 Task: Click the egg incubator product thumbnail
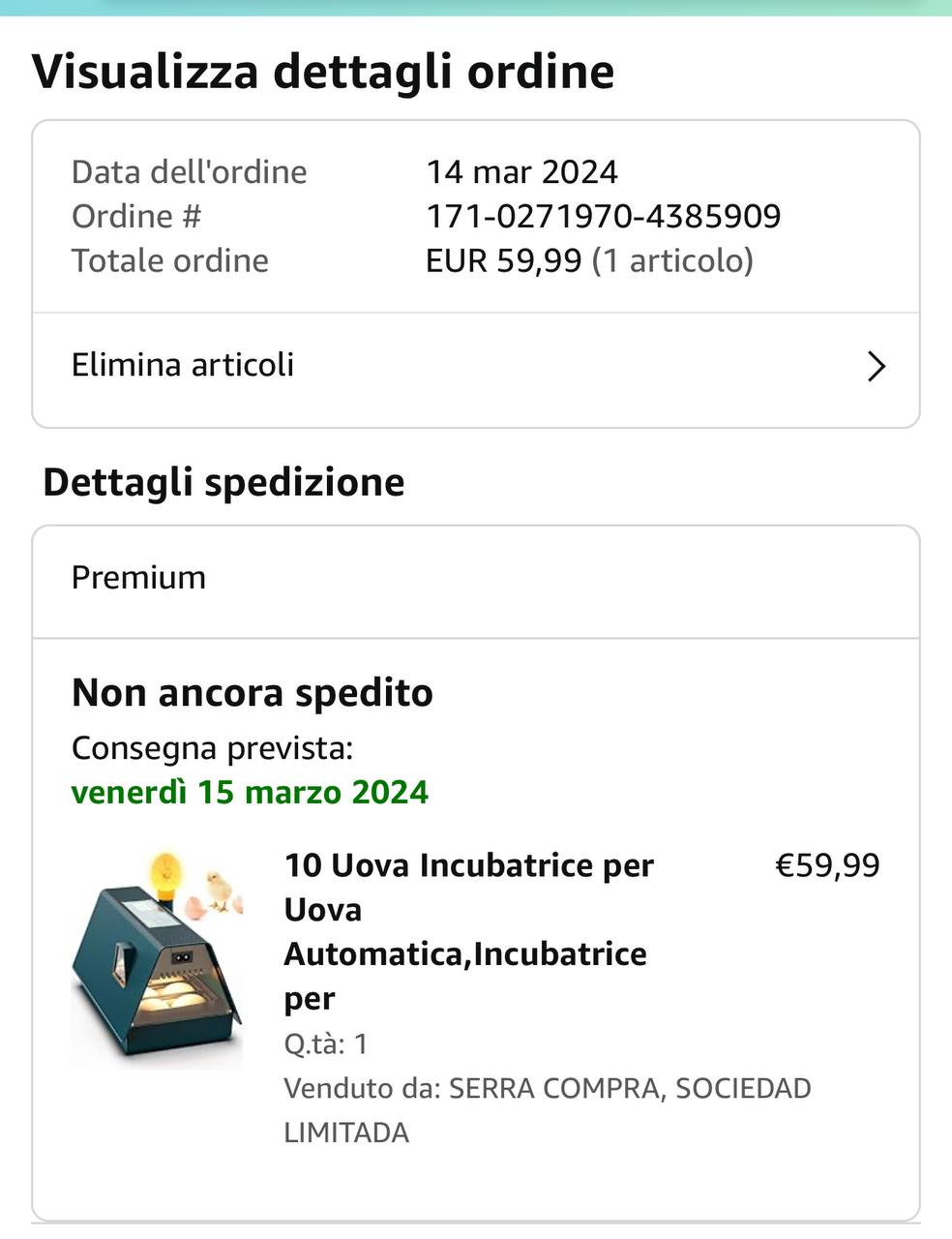[x=158, y=957]
